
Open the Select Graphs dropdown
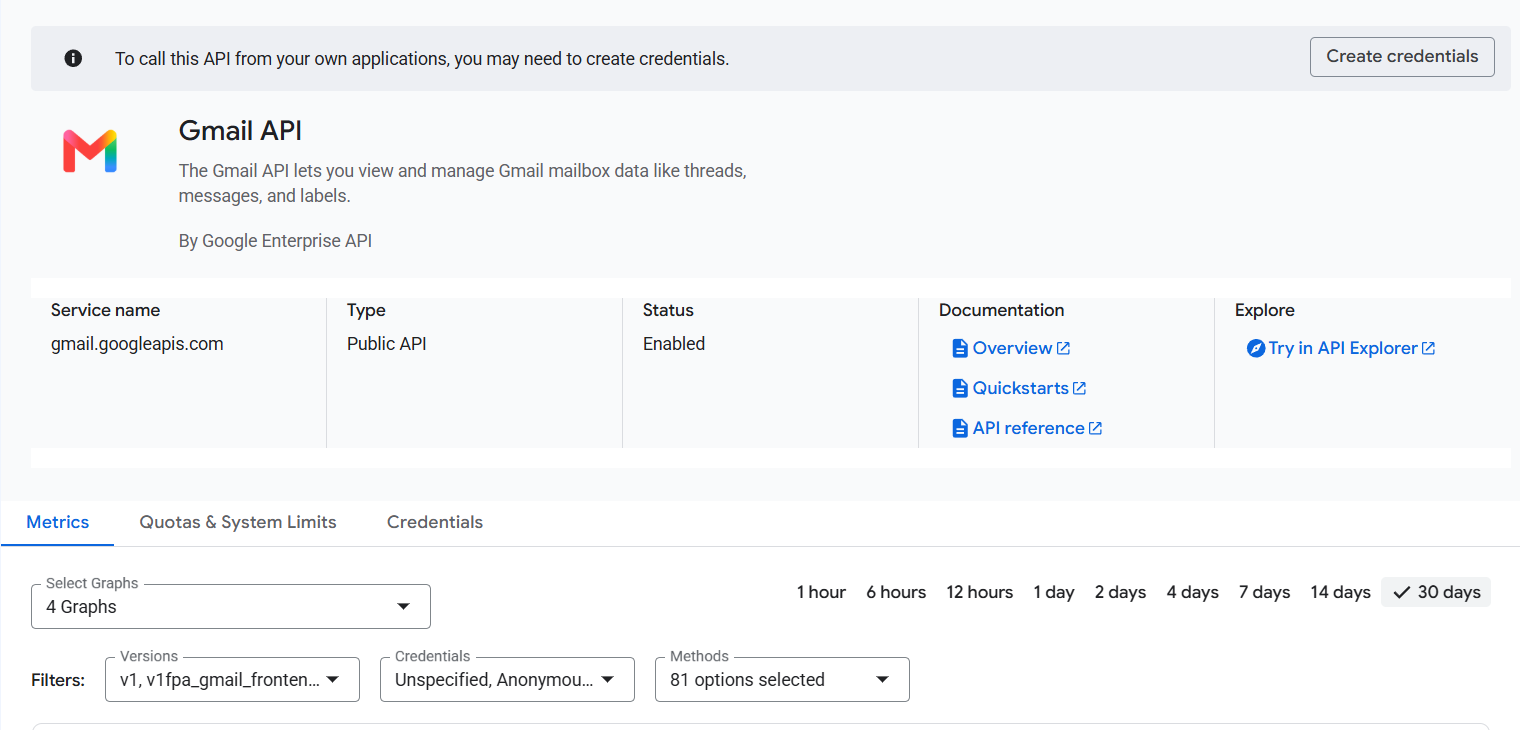click(231, 606)
